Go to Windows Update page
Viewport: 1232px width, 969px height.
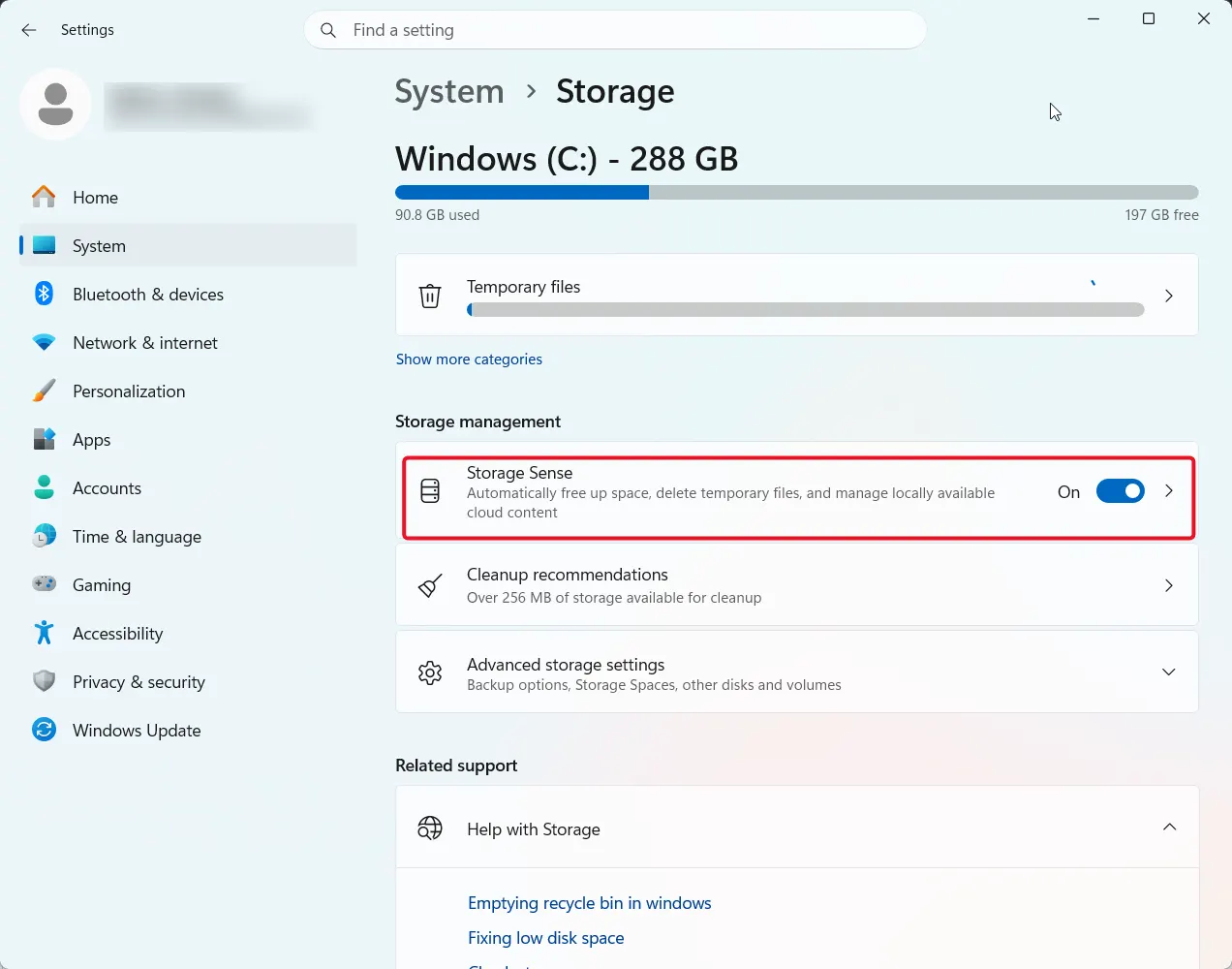pyautogui.click(x=188, y=730)
